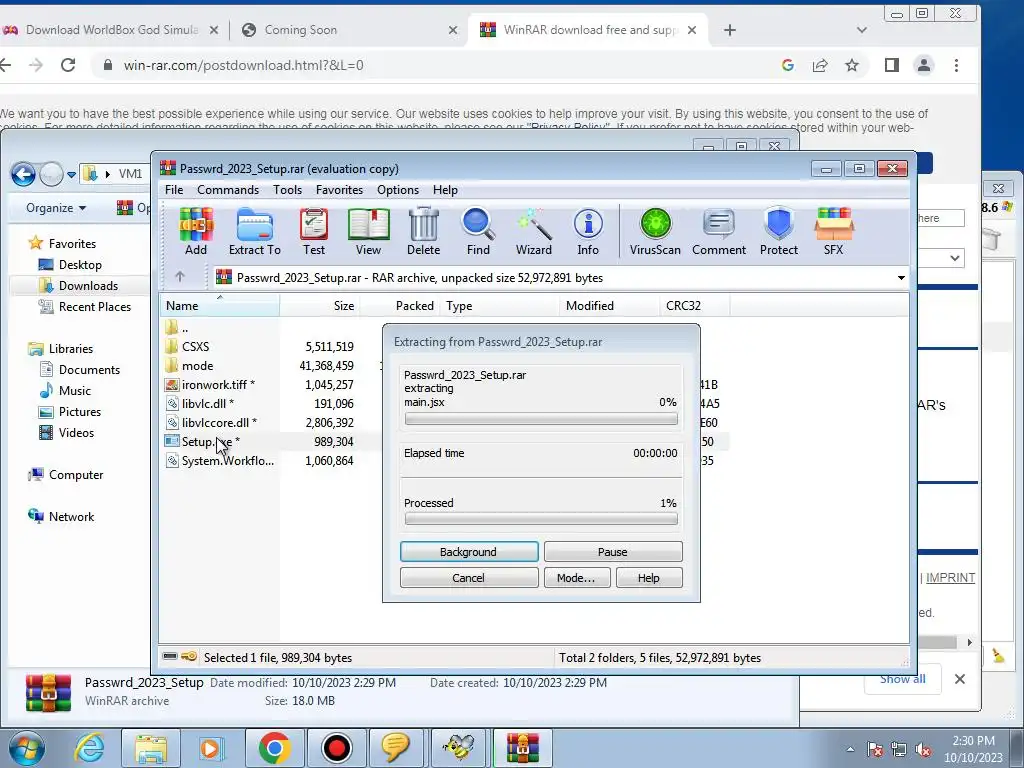Go up one level using the arrow icon
The width and height of the screenshot is (1024, 768).
pos(180,277)
